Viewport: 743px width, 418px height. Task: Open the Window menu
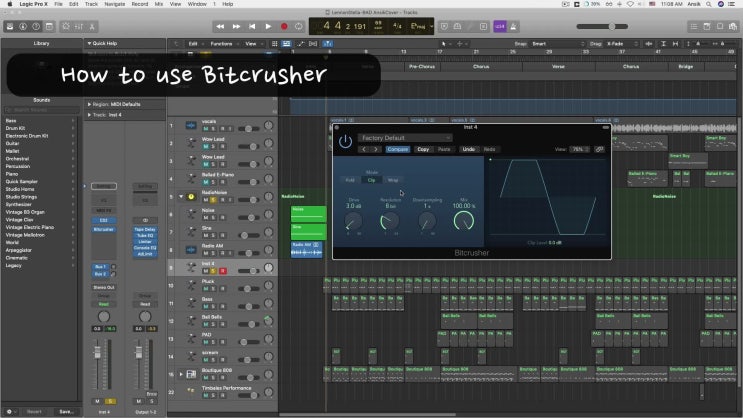point(197,4)
